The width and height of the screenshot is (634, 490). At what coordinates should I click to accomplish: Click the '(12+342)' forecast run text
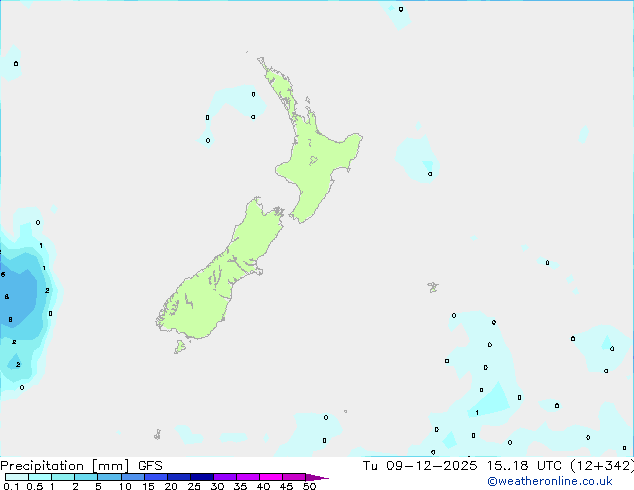[602, 466]
